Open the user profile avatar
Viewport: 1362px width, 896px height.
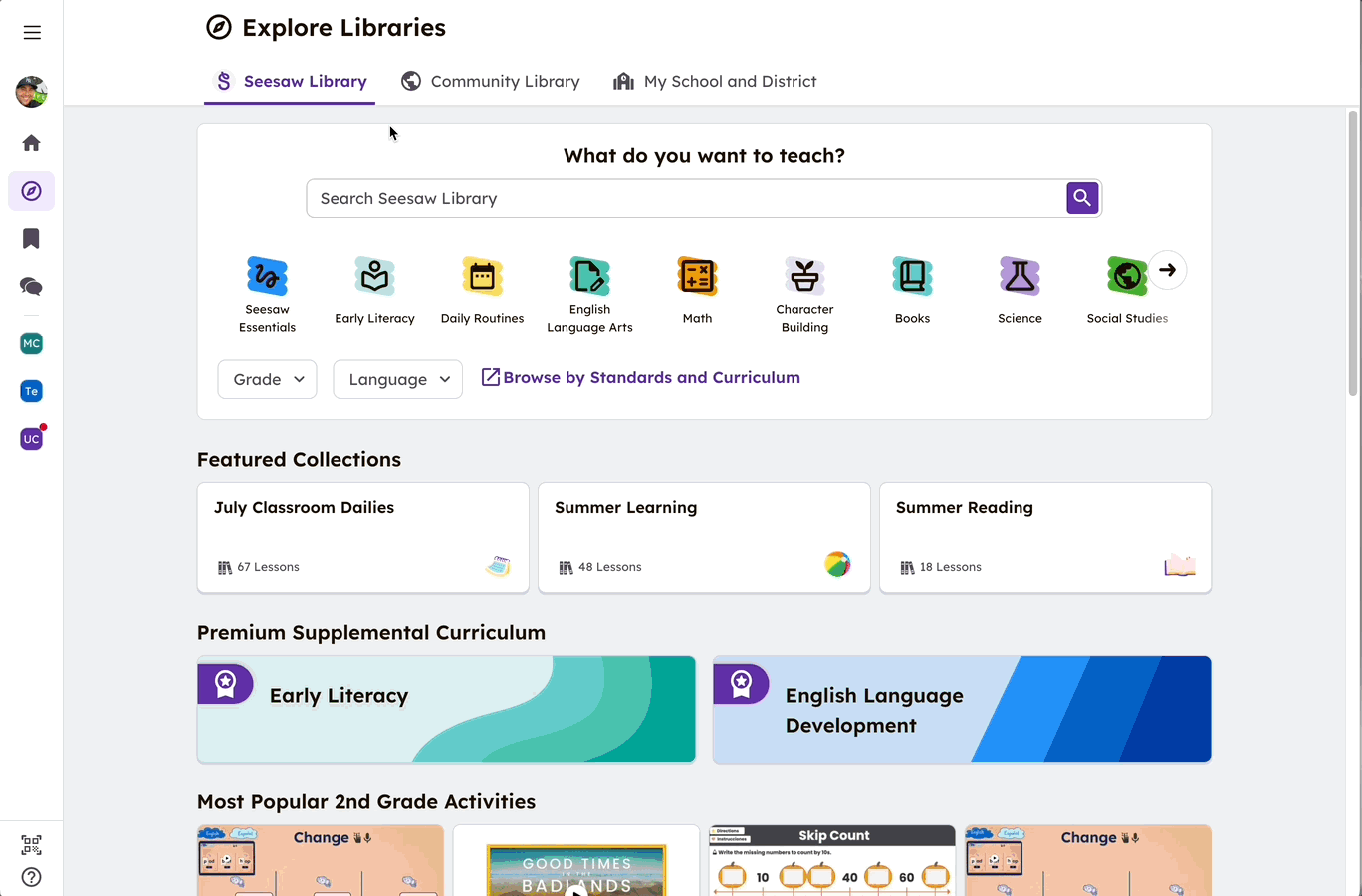pos(31,92)
